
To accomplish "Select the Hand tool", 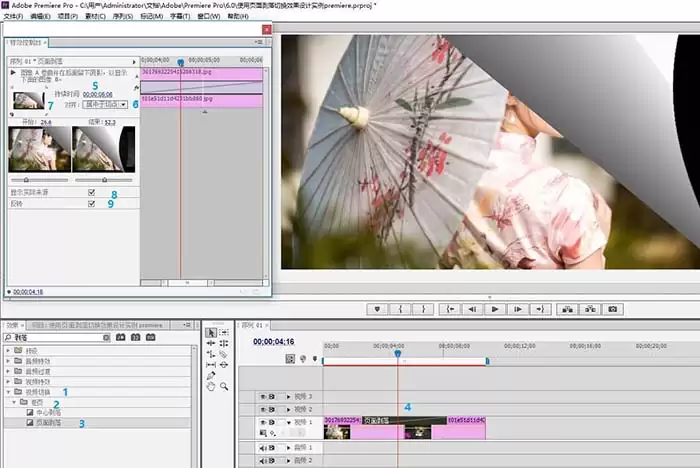I will pyautogui.click(x=211, y=386).
